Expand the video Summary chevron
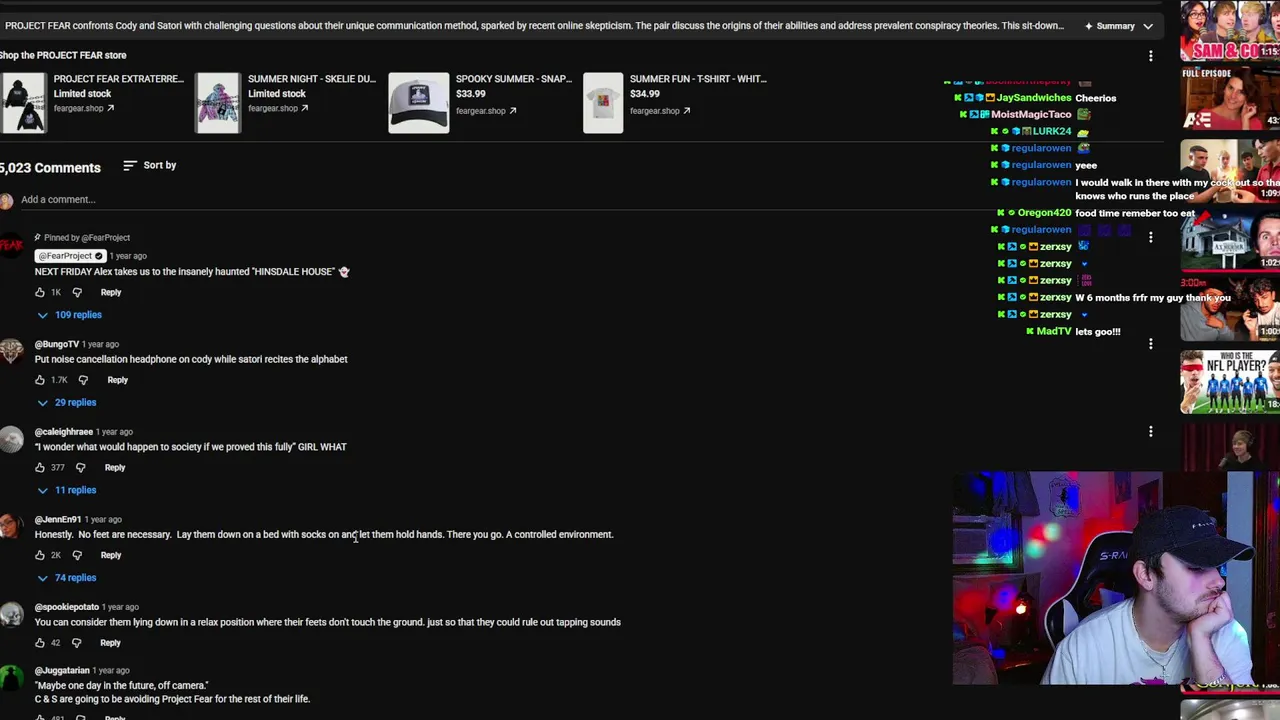The width and height of the screenshot is (1280, 720). coord(1148,26)
